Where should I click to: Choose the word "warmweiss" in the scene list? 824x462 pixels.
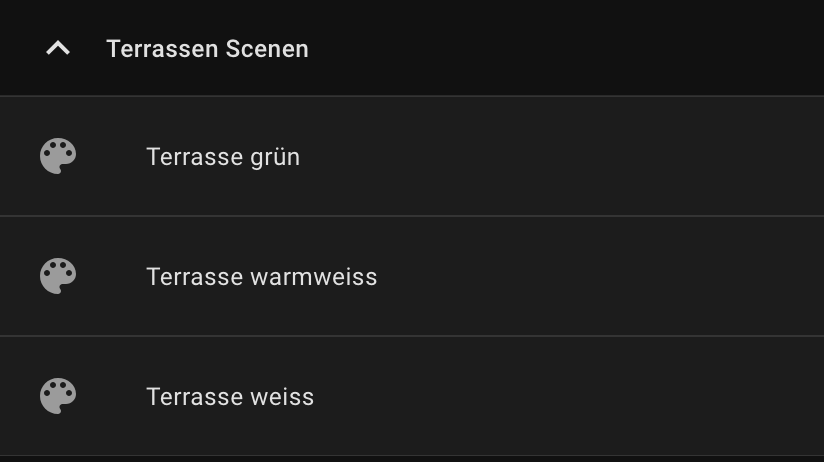tap(314, 277)
